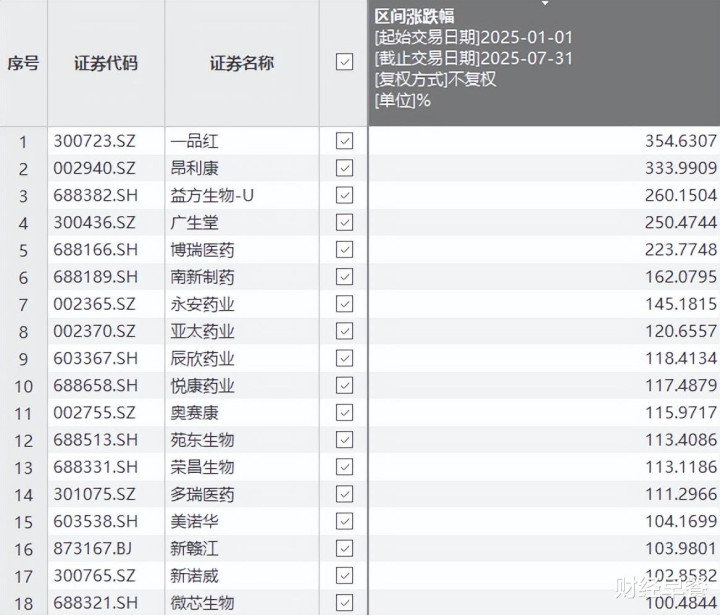The height and width of the screenshot is (615, 720).
Task: Select stock code 002755.SZ
Action: (x=95, y=412)
